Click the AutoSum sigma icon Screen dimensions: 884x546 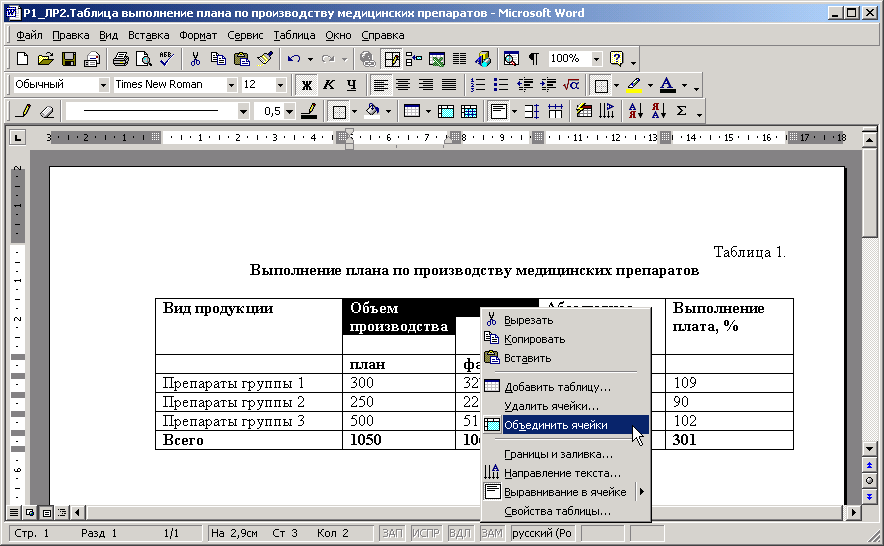click(x=682, y=111)
